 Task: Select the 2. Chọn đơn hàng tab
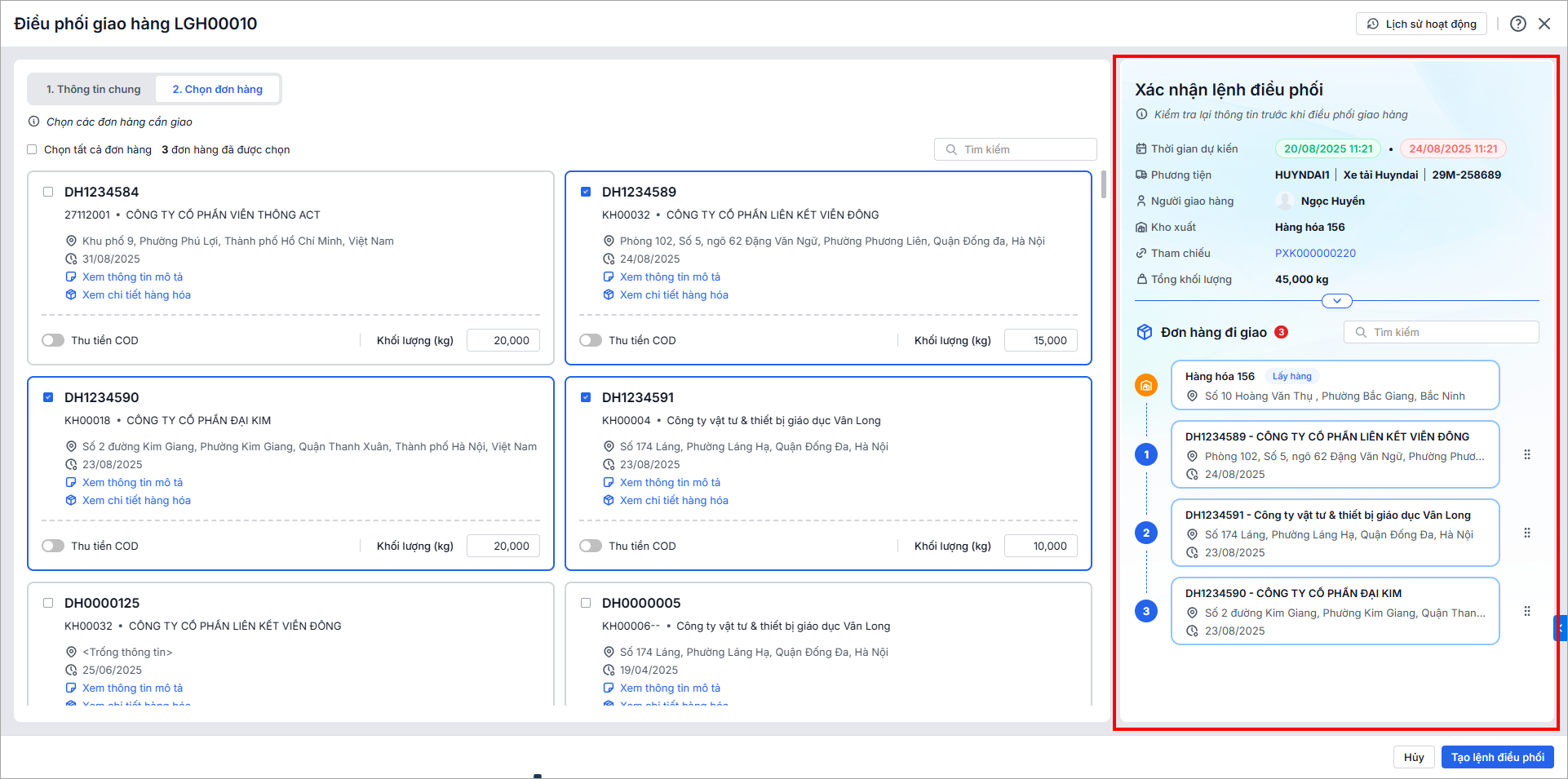(x=217, y=90)
